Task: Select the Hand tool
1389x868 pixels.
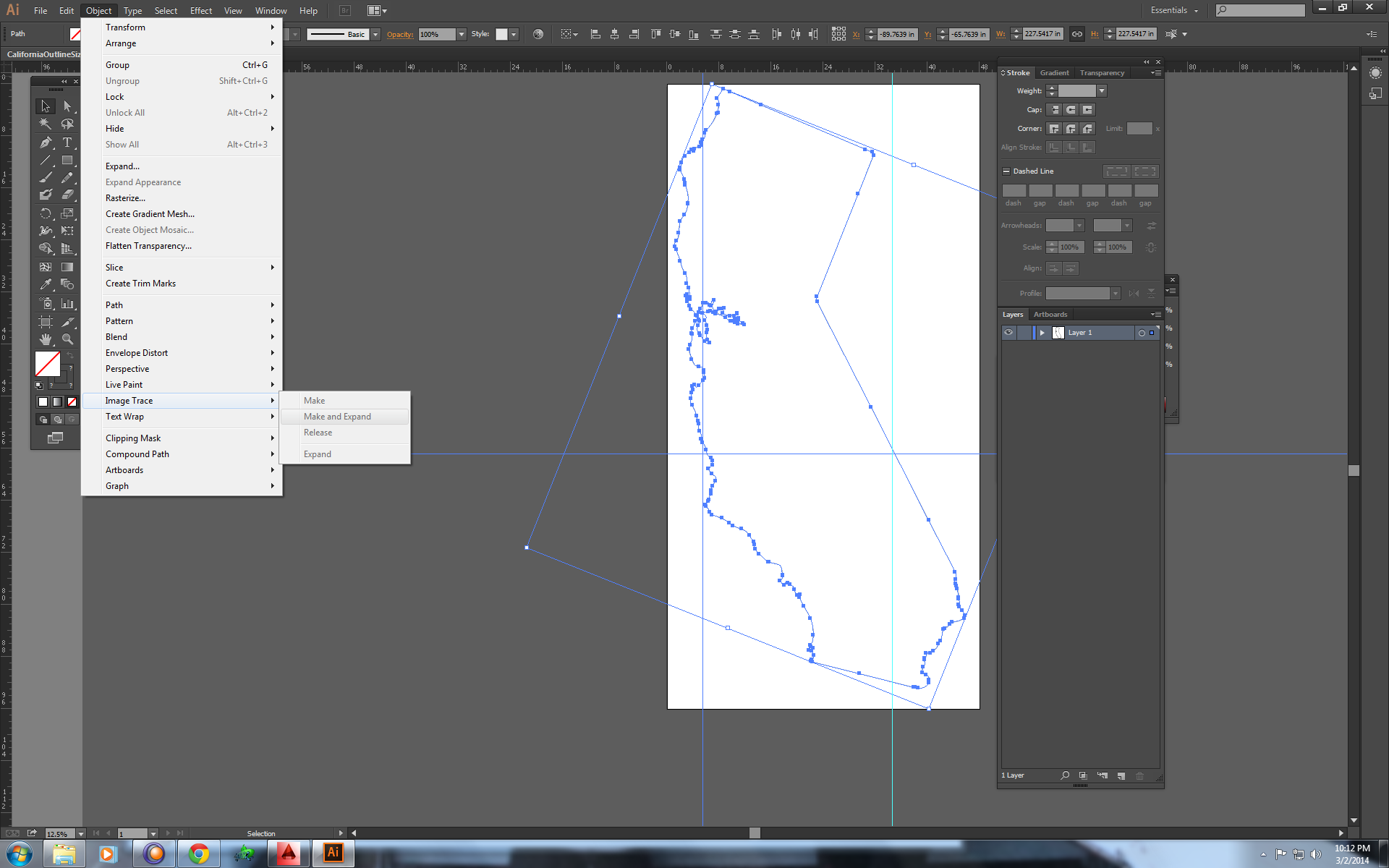Action: click(46, 339)
